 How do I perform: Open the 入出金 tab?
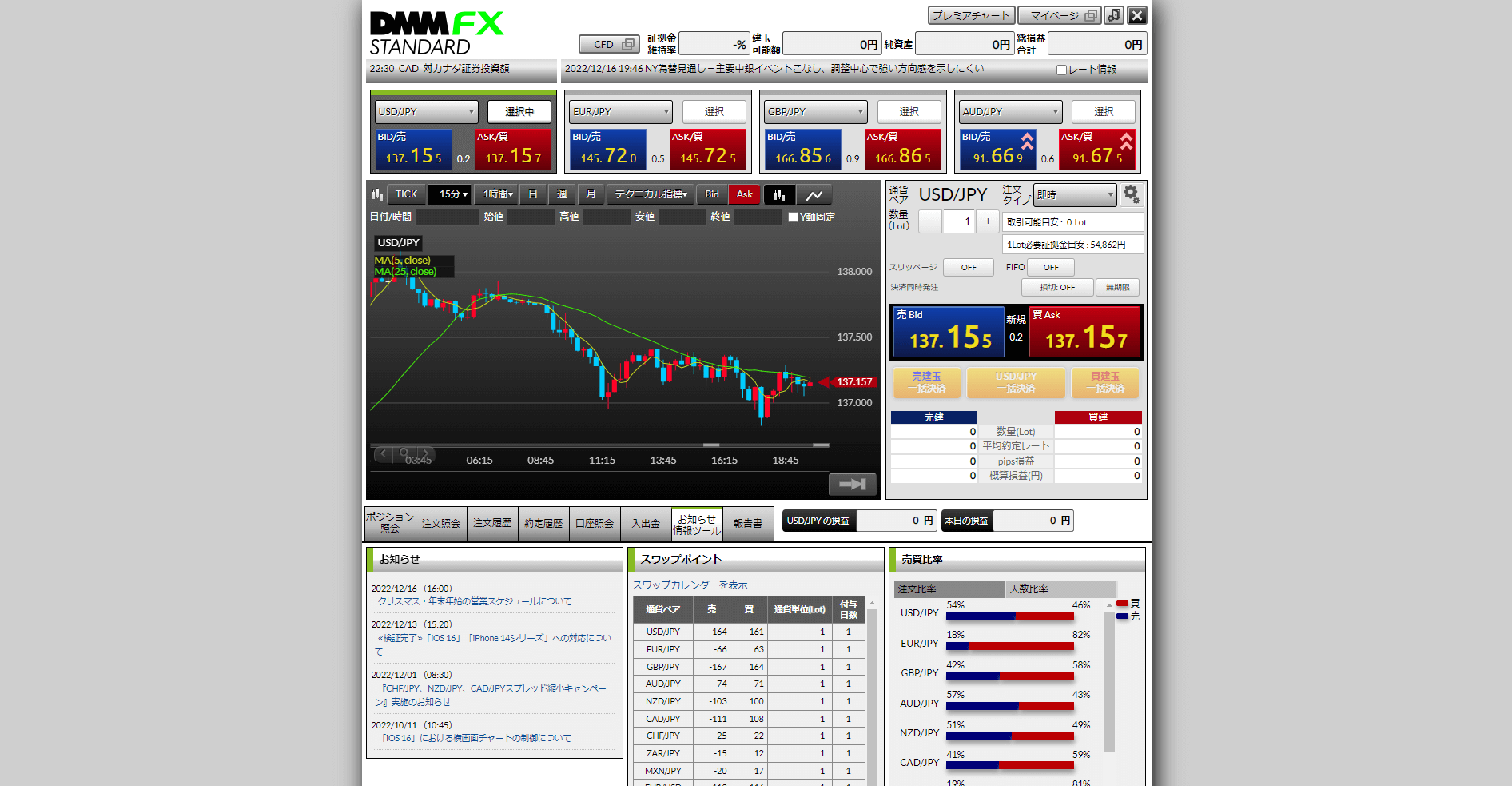[646, 523]
